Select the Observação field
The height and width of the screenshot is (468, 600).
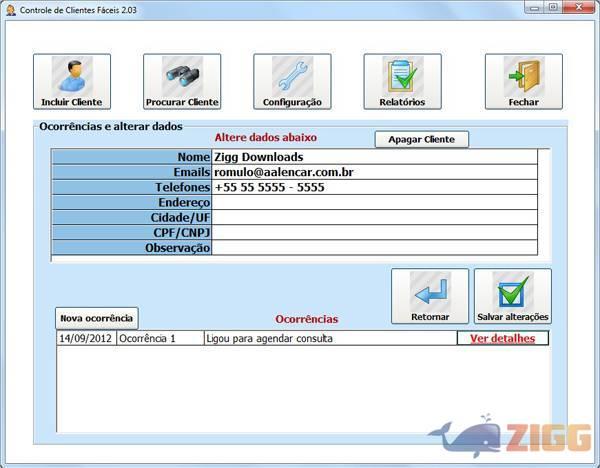coord(373,247)
